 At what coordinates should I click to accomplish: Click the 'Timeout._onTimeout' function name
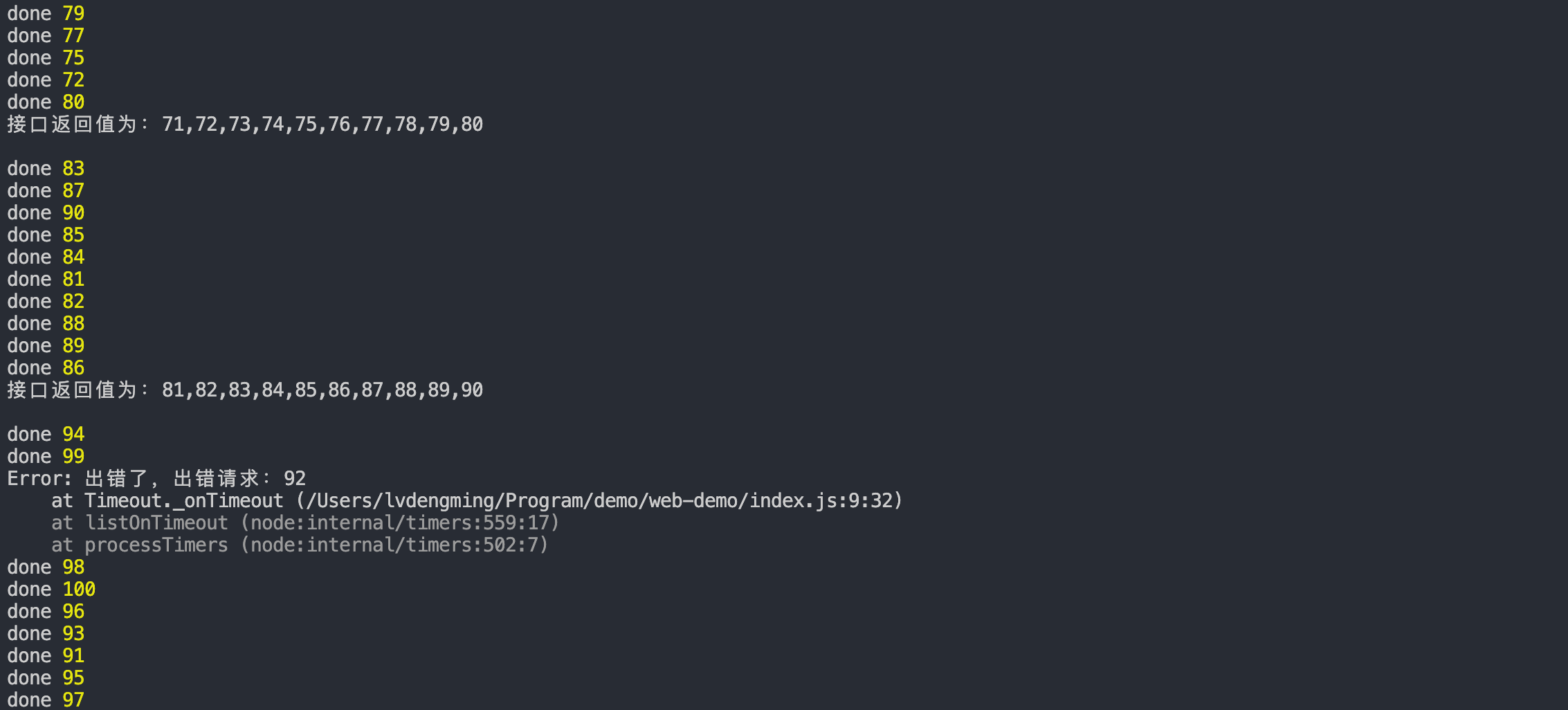click(183, 500)
